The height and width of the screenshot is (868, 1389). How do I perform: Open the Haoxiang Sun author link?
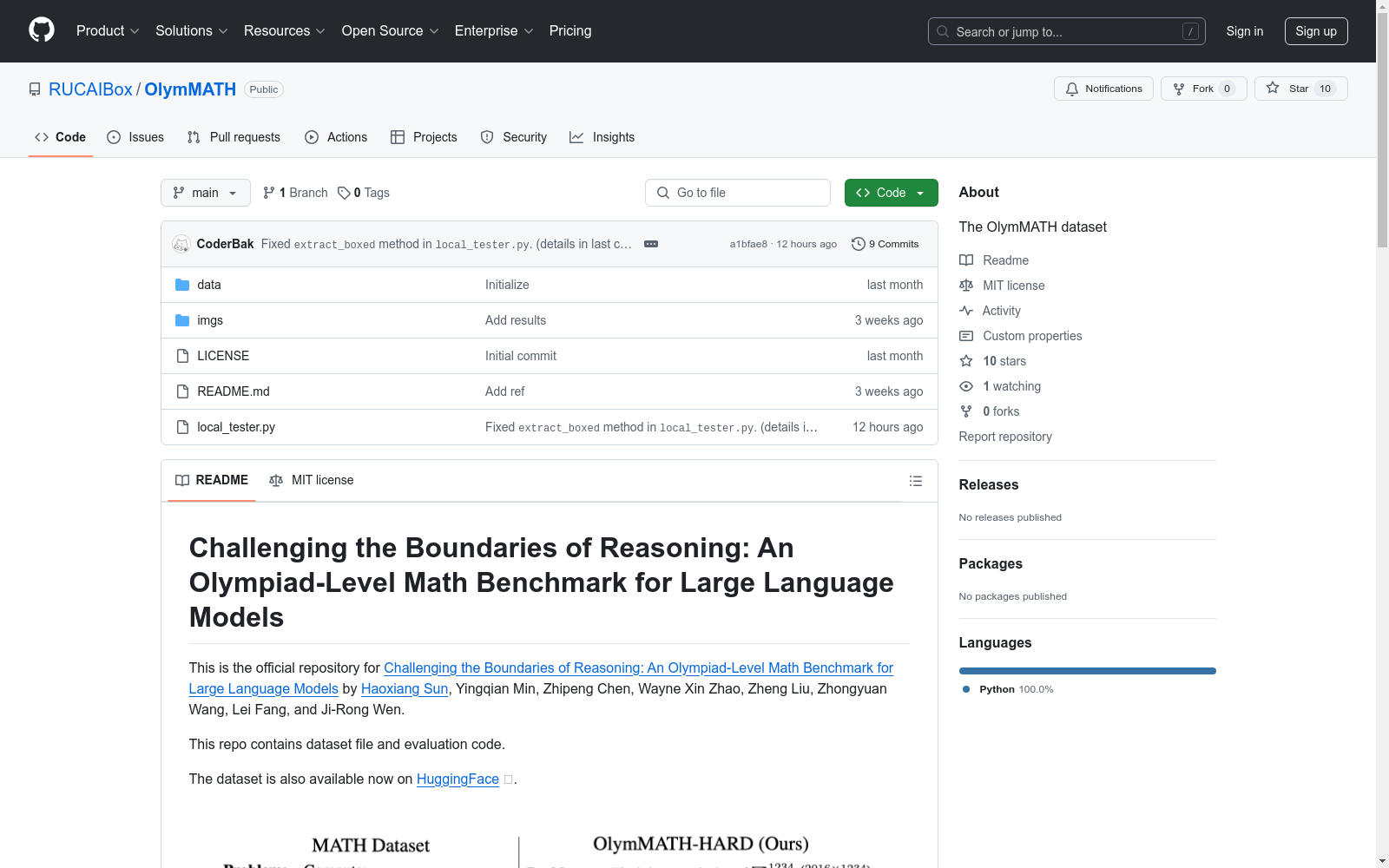point(405,688)
